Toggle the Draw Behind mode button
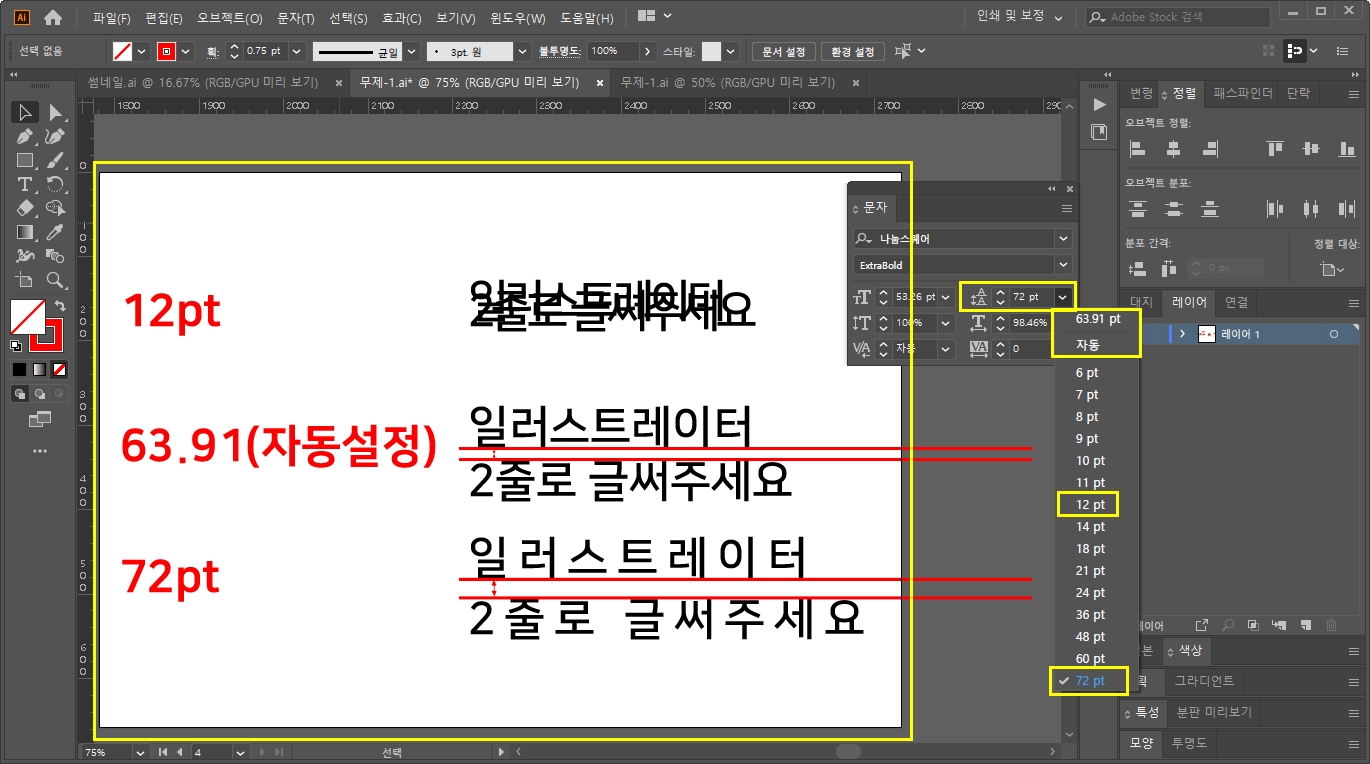This screenshot has width=1370, height=764. (x=40, y=394)
